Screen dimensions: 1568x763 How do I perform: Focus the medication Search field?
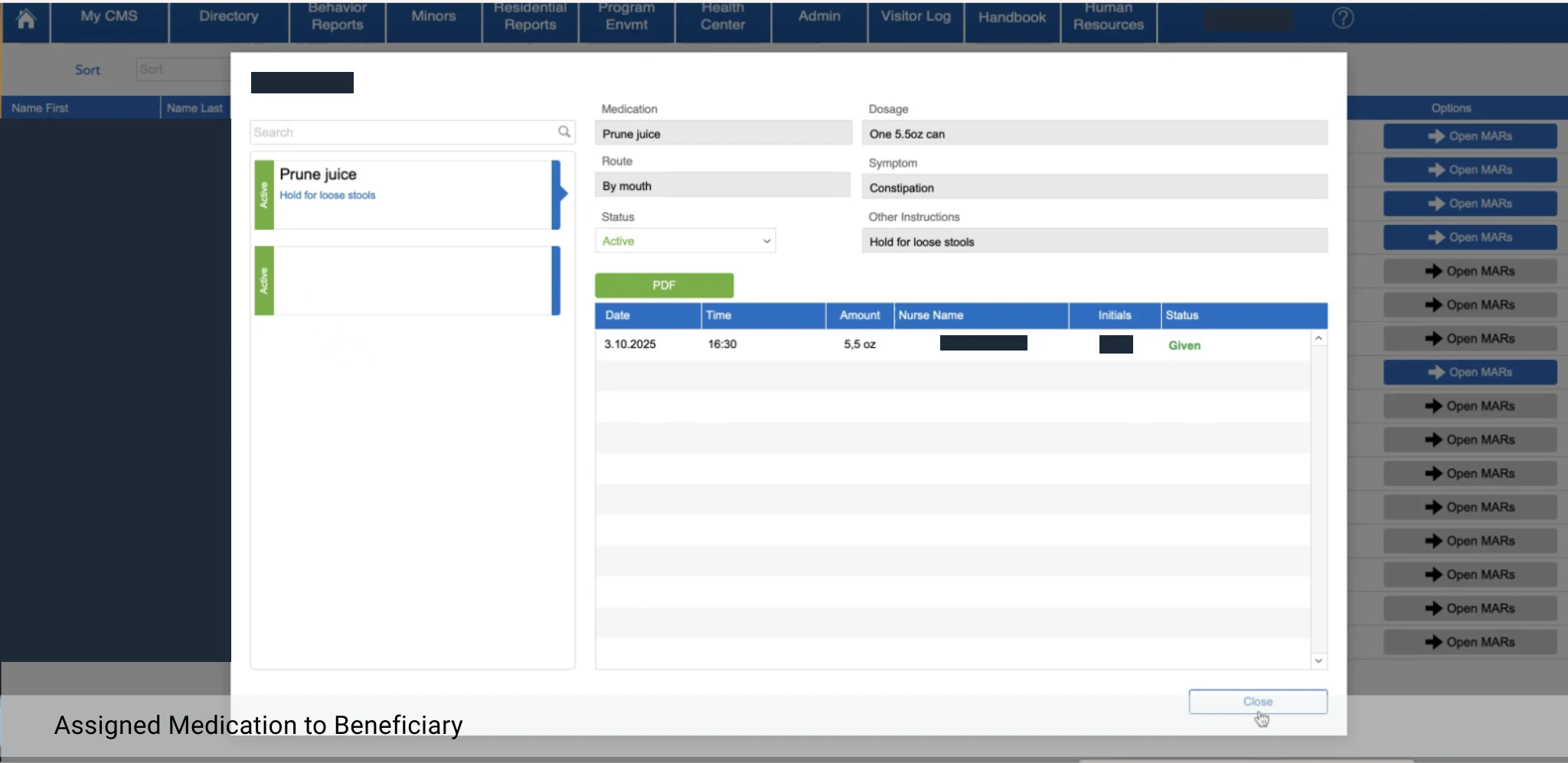click(x=412, y=132)
